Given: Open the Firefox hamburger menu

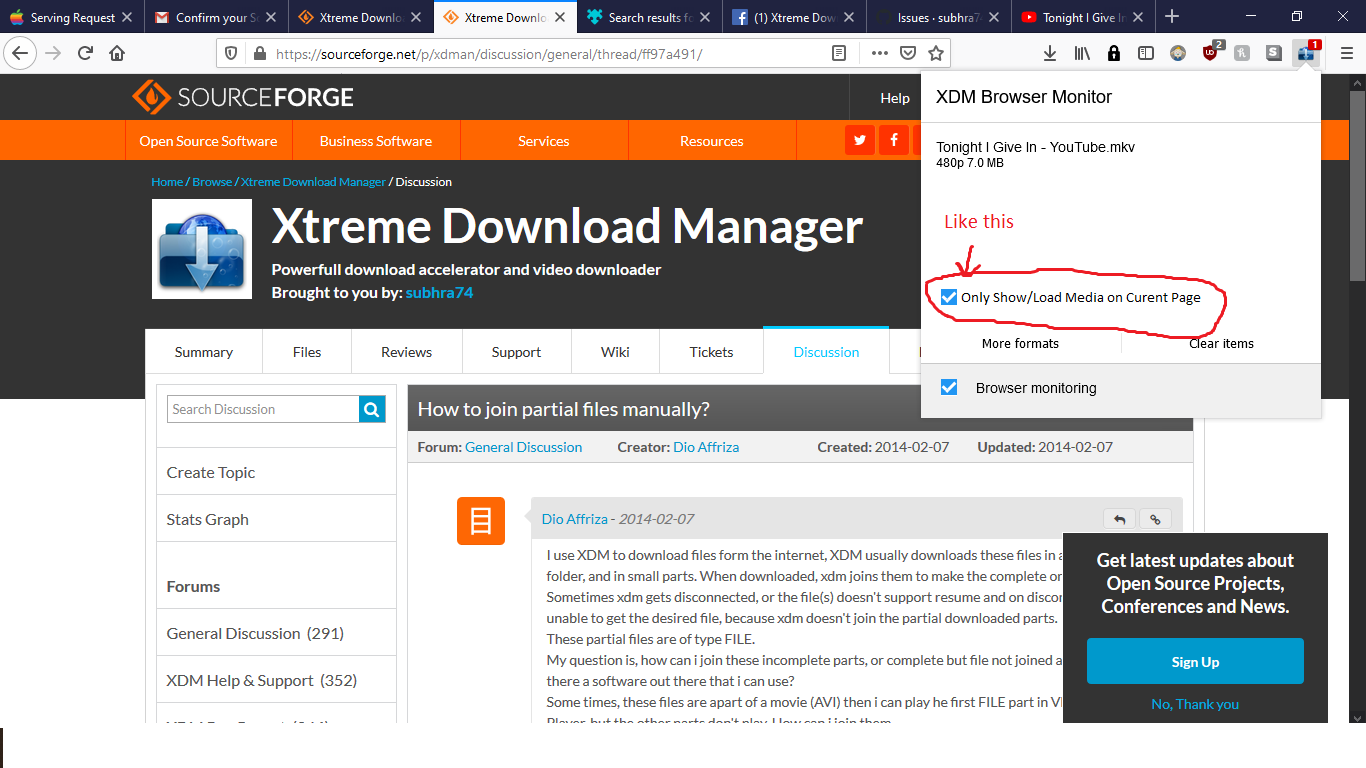Looking at the screenshot, I should click(x=1347, y=52).
